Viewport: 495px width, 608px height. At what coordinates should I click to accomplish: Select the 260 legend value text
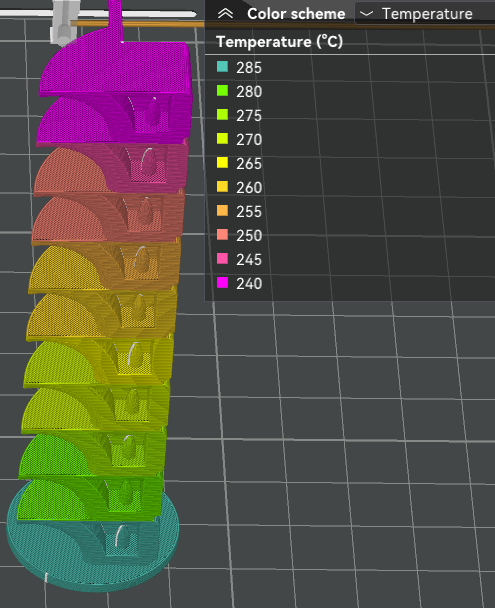tap(249, 188)
